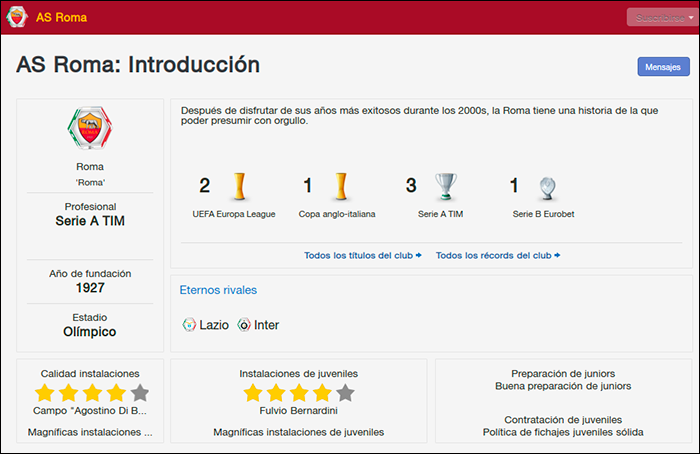Click the 'Roma' nickname text
Image resolution: width=700 pixels, height=454 pixels.
[90, 182]
